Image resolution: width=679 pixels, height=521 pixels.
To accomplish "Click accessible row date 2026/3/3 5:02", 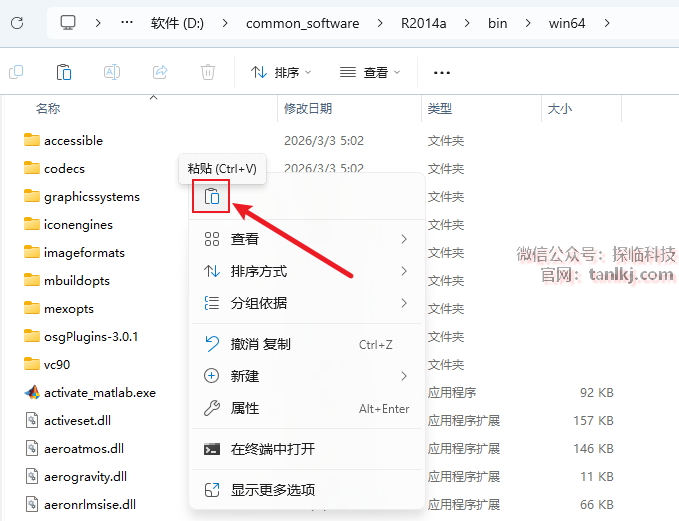I will 323,141.
